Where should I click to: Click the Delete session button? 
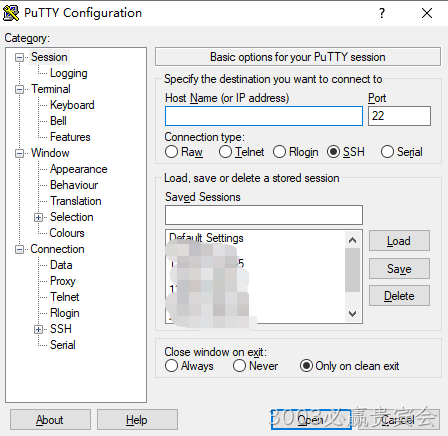tap(399, 296)
